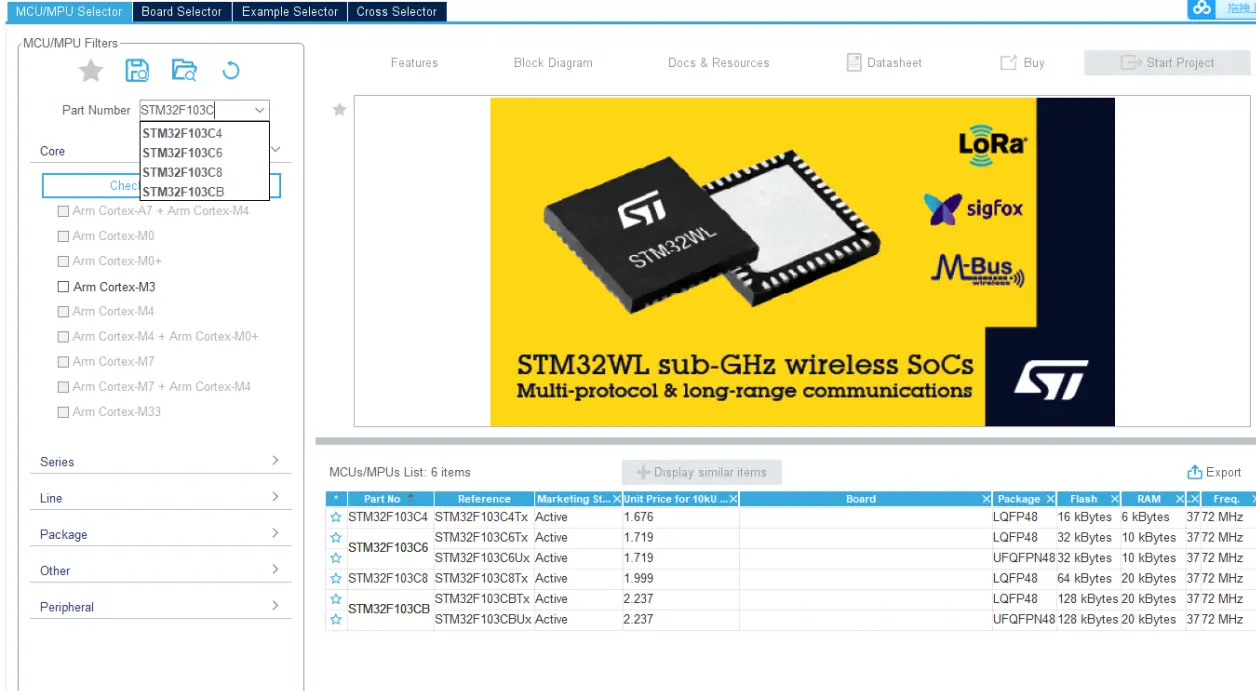Screen dimensions: 1256x691
Task: Click the save search icon in filters
Action: point(137,70)
